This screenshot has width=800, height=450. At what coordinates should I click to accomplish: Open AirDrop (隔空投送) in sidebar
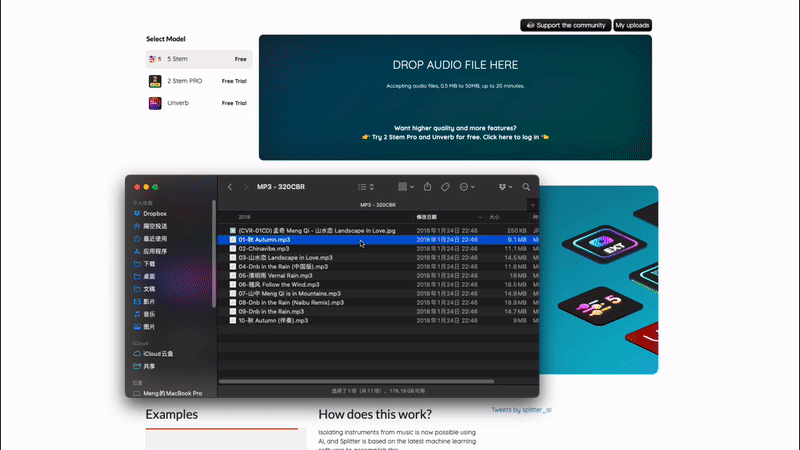click(x=155, y=226)
